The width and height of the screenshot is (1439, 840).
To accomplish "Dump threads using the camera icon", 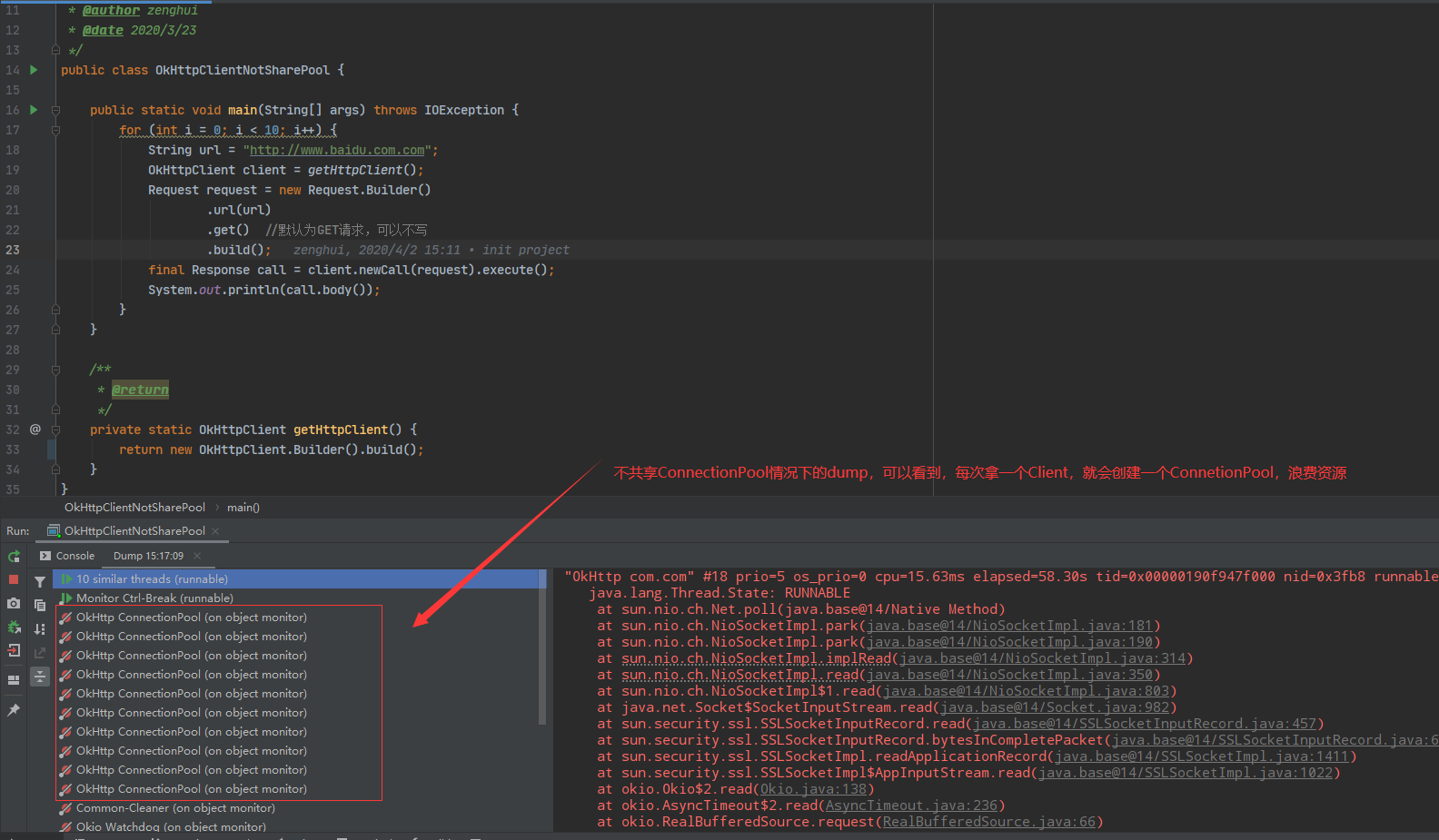I will [14, 603].
